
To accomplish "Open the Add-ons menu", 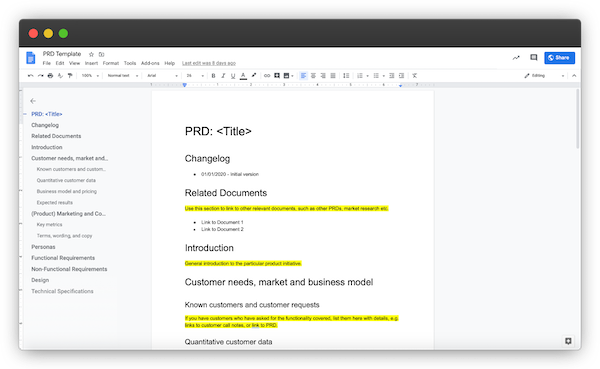I will pyautogui.click(x=150, y=63).
